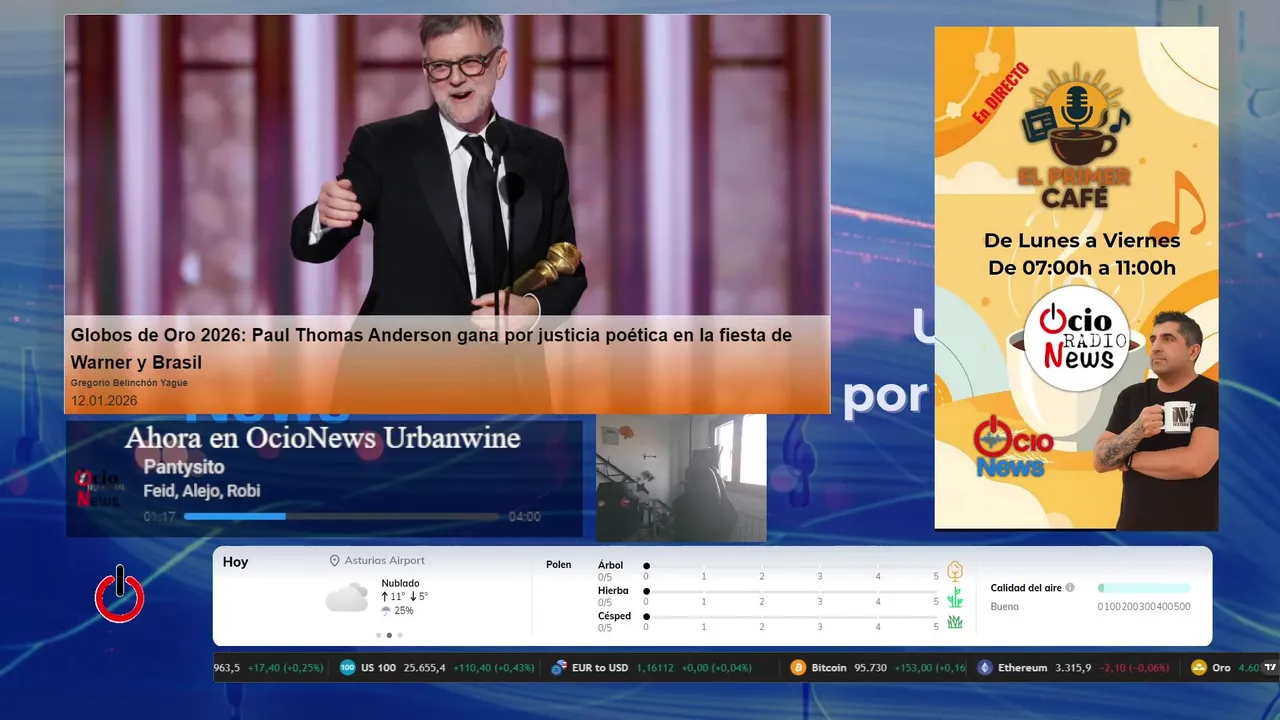The image size is (1280, 720).
Task: Click the Hierba plant pollen icon
Action: [x=955, y=597]
